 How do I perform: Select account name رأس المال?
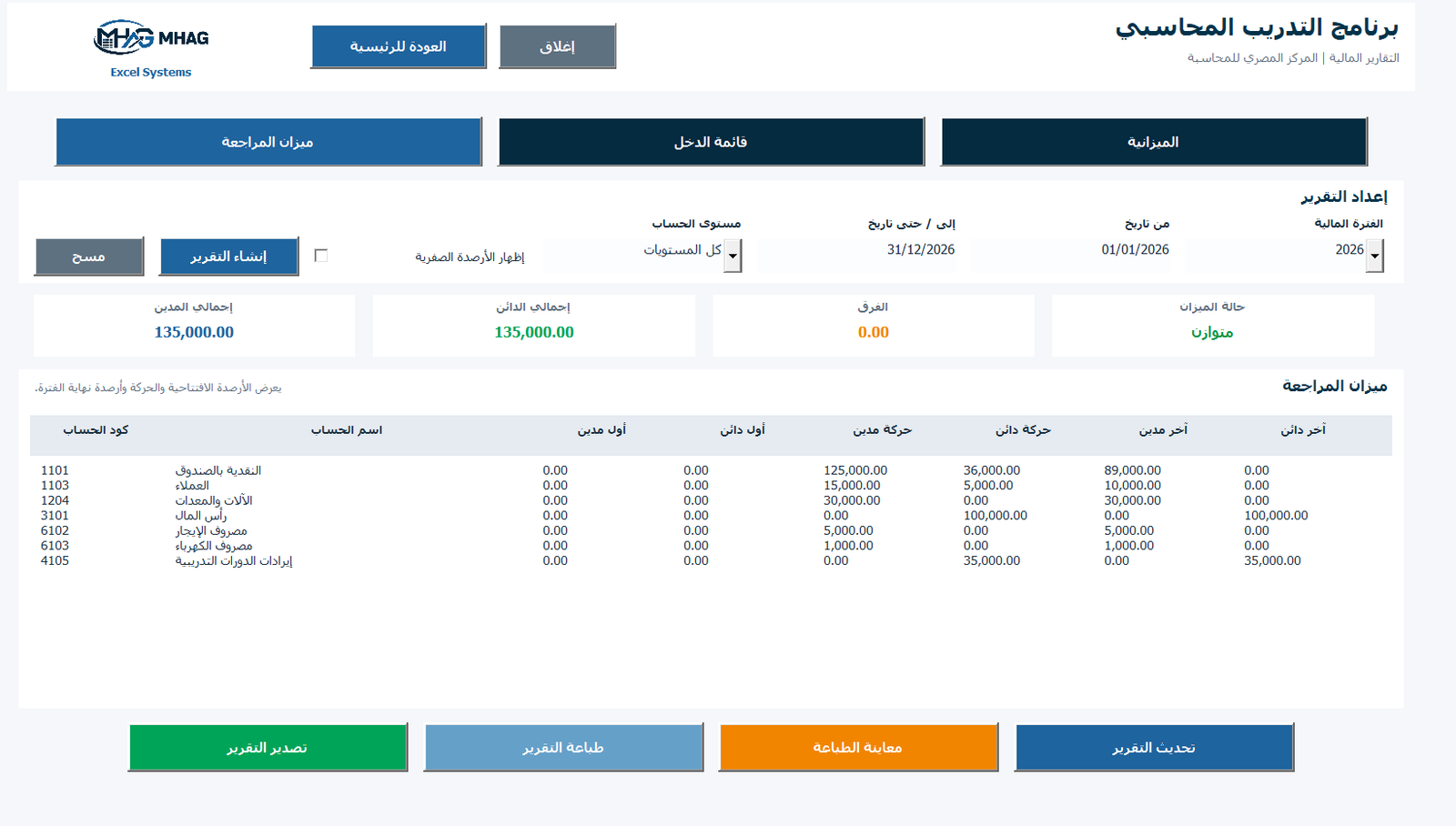point(200,516)
